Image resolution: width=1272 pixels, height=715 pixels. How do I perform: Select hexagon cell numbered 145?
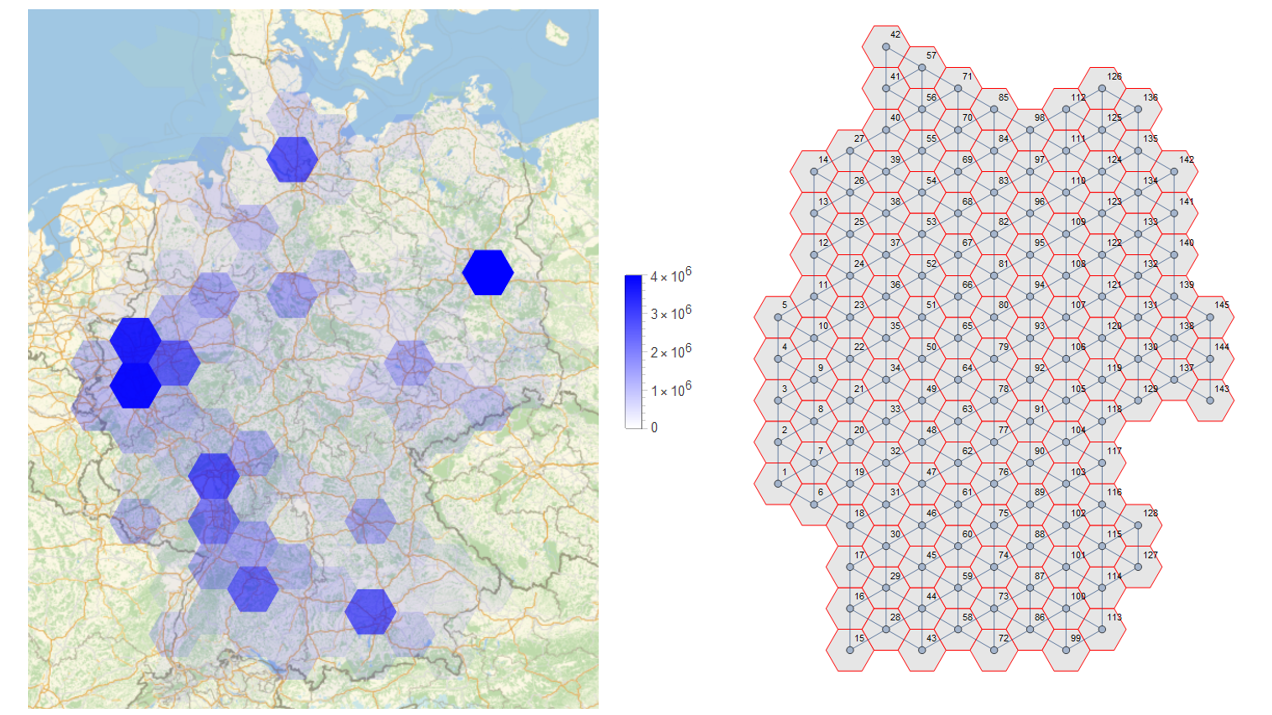pos(1210,317)
